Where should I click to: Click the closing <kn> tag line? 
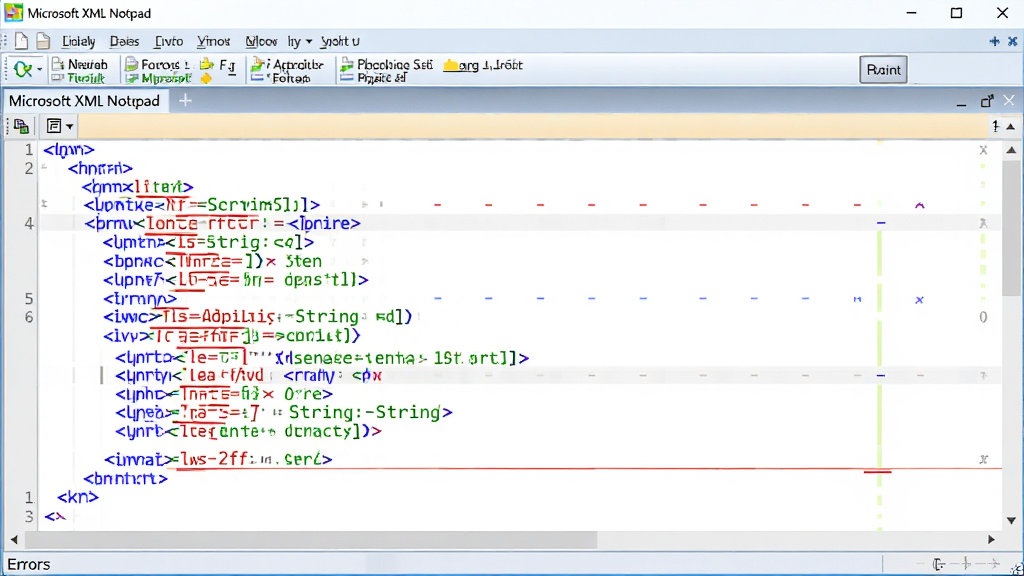pos(78,497)
